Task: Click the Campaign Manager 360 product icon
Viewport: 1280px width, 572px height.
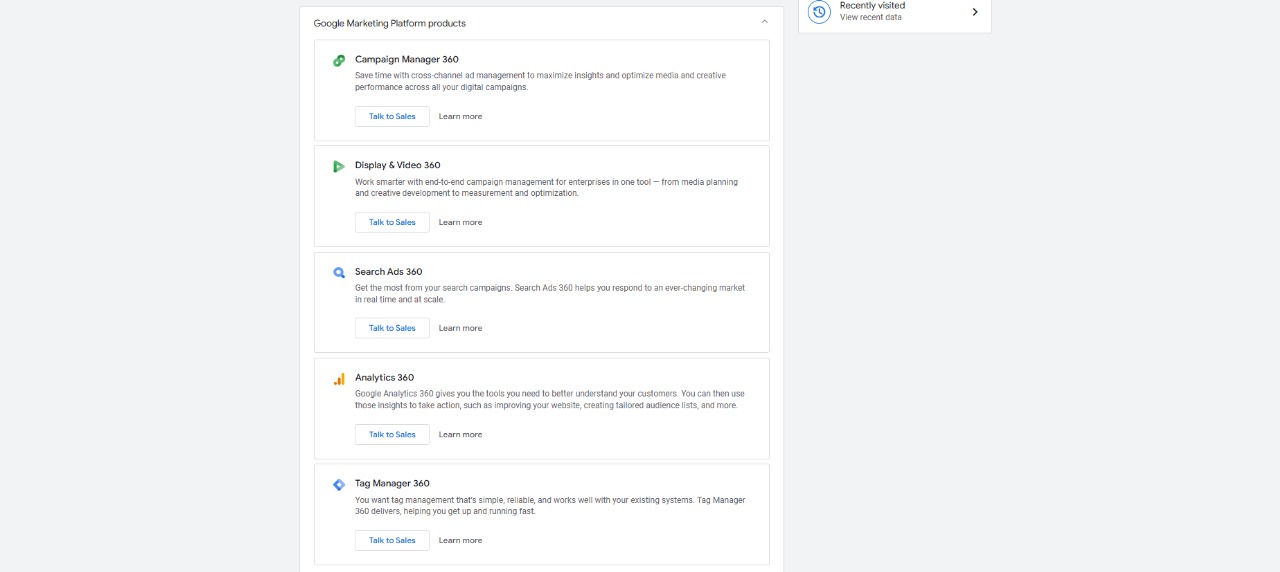Action: click(x=339, y=60)
